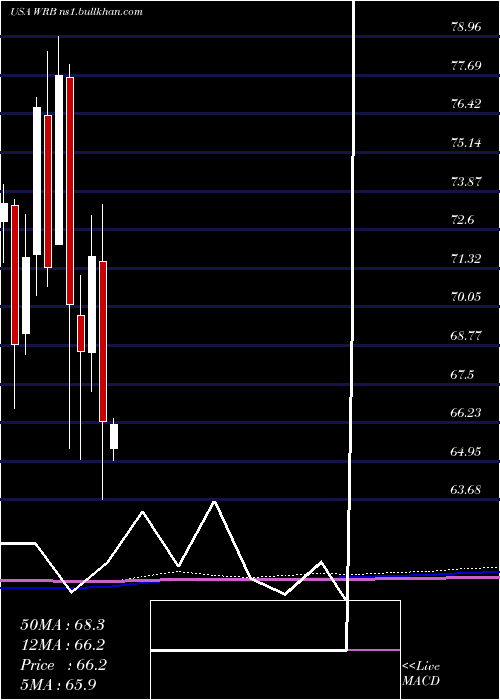Click the 68.77 price axis label
Viewport: 500px width, 700px height.
tap(467, 336)
